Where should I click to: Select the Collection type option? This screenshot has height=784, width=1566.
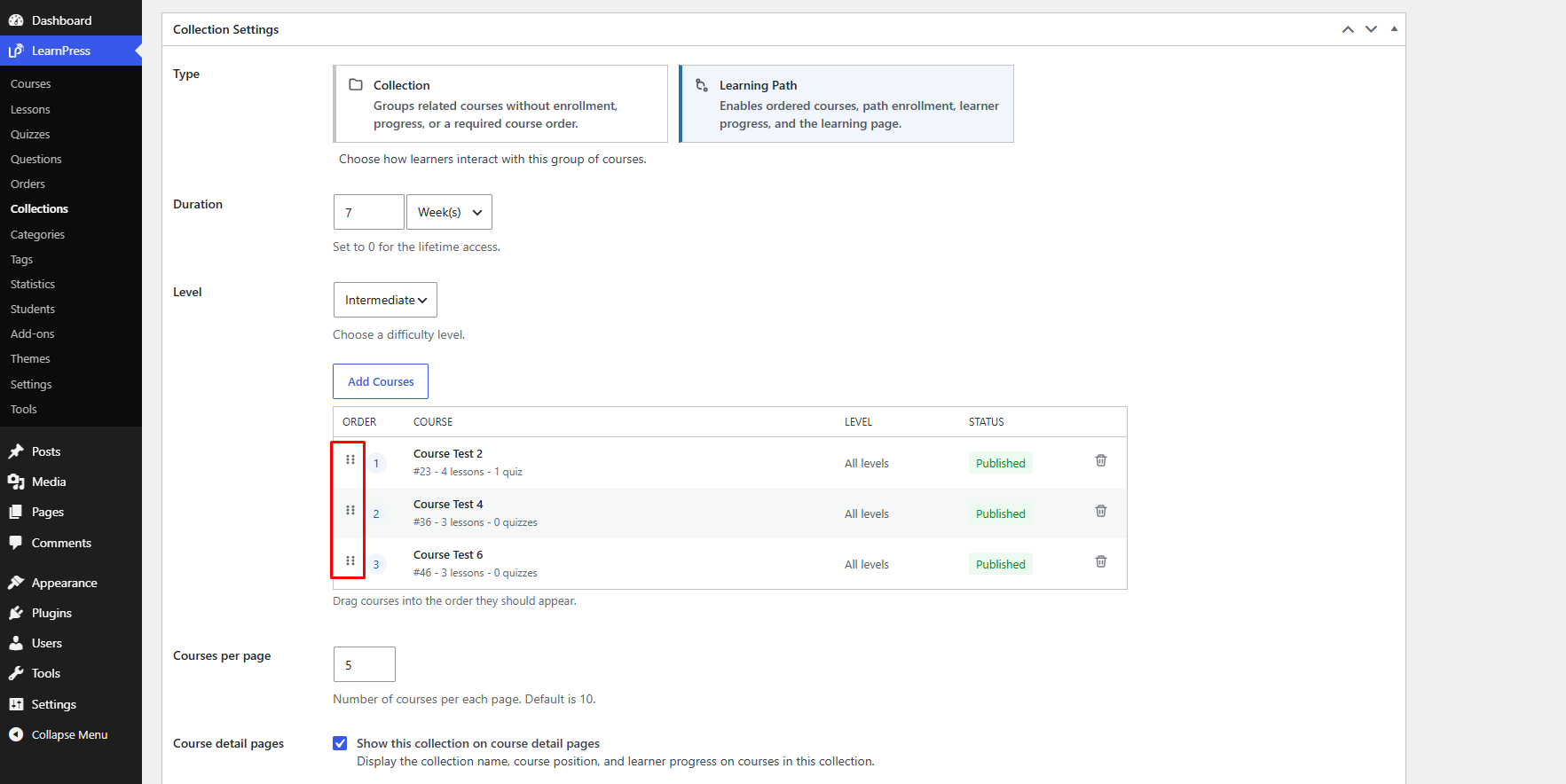pos(500,104)
